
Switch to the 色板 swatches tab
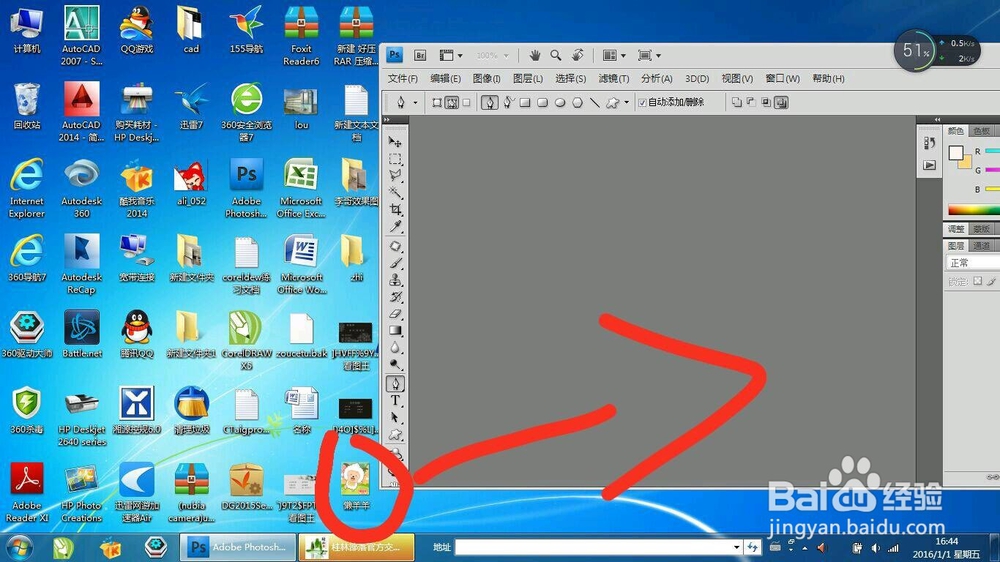coord(982,131)
